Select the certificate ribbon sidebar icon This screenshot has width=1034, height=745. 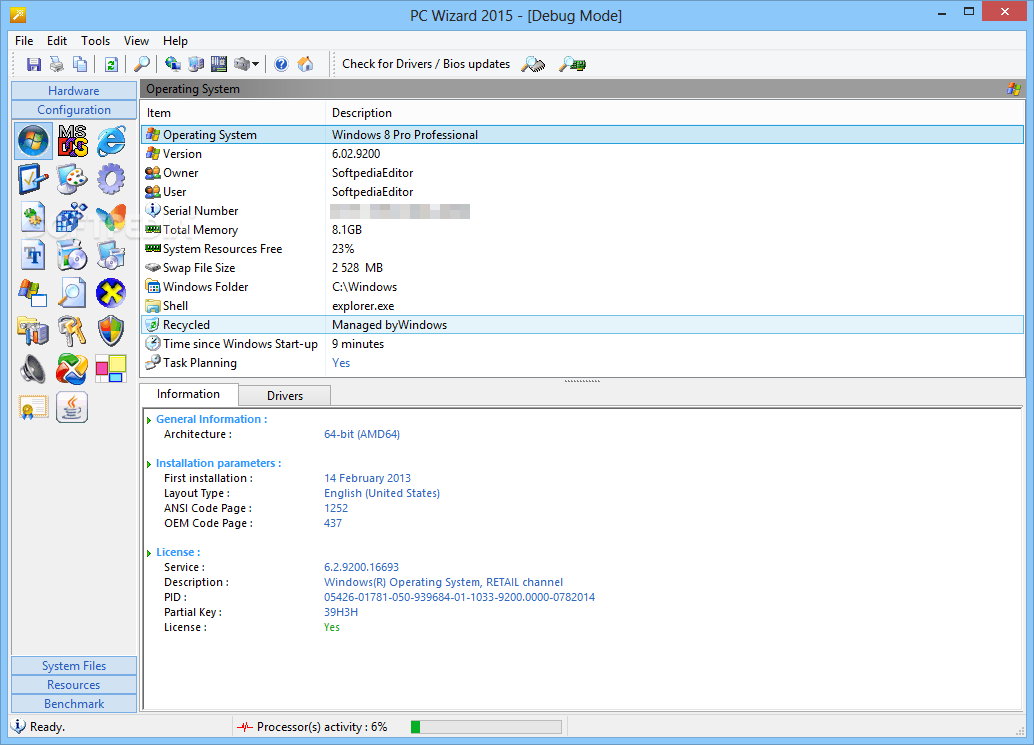click(x=33, y=407)
